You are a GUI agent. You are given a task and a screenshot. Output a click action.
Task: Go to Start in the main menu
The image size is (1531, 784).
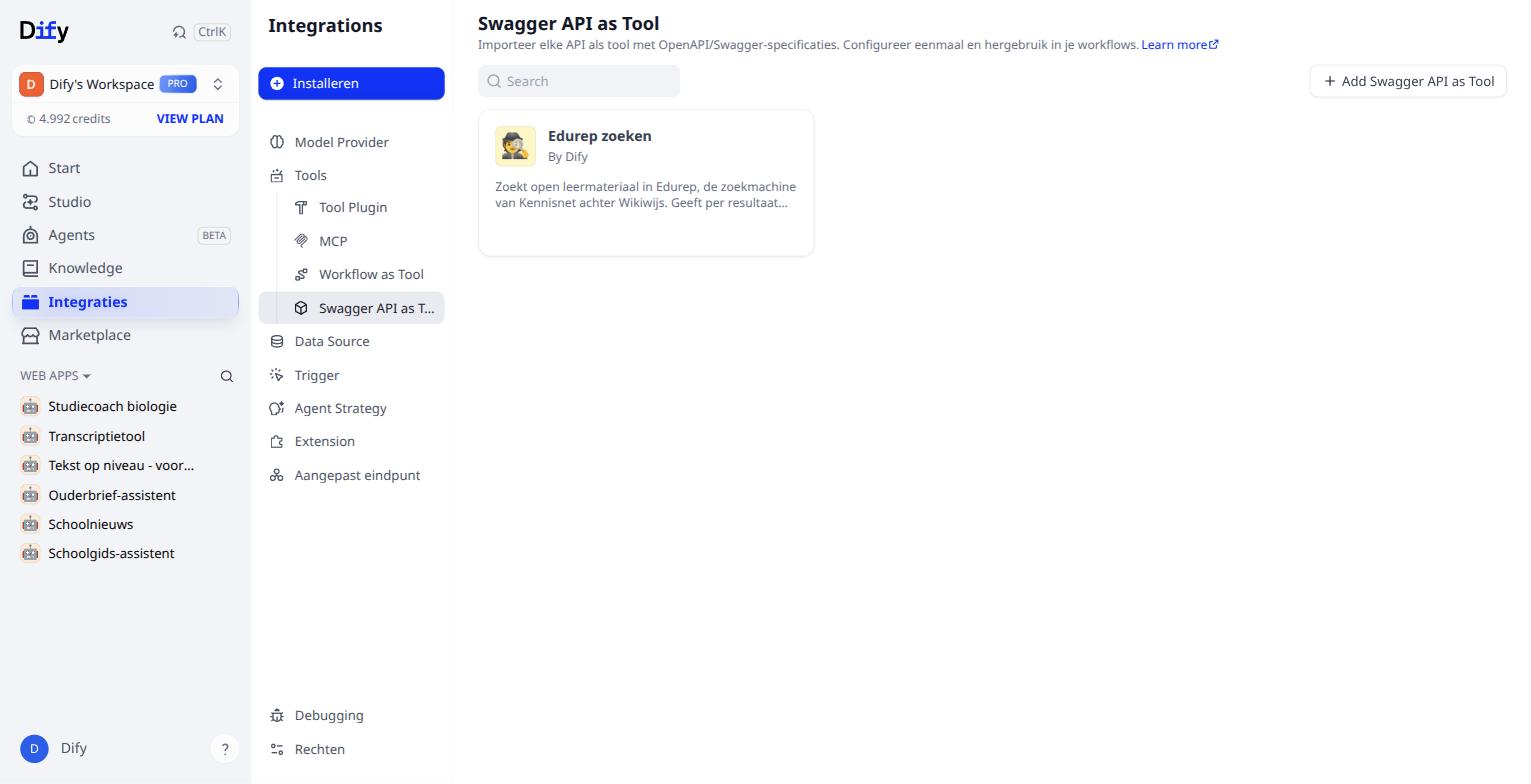125,168
